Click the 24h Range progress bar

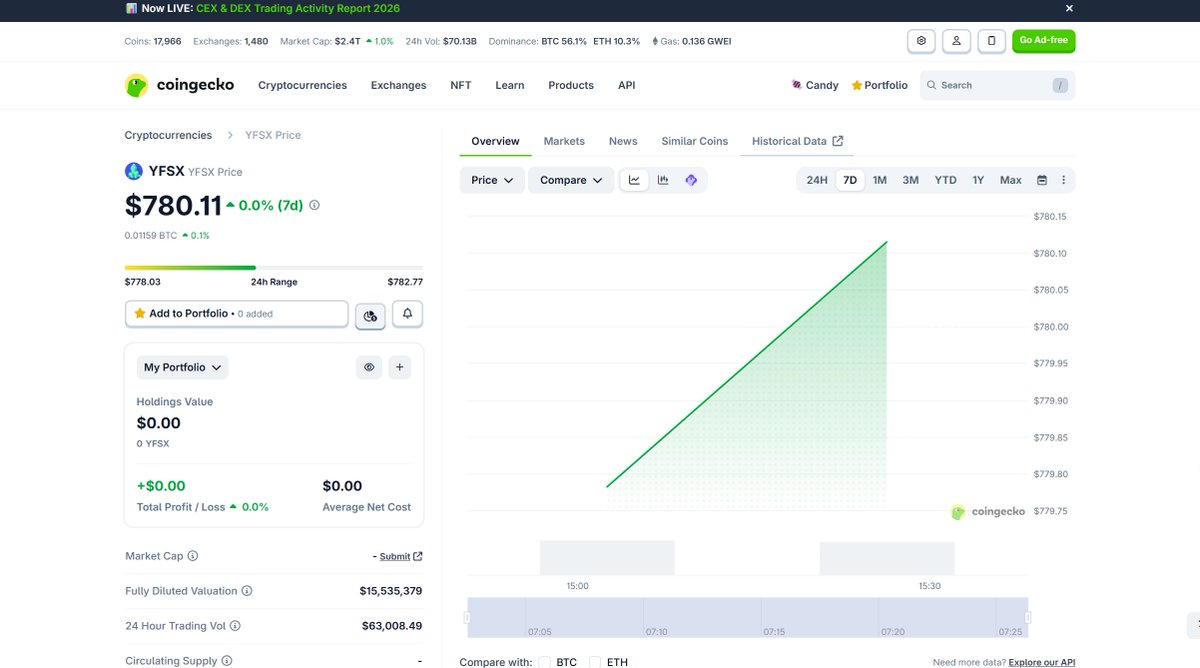[274, 268]
